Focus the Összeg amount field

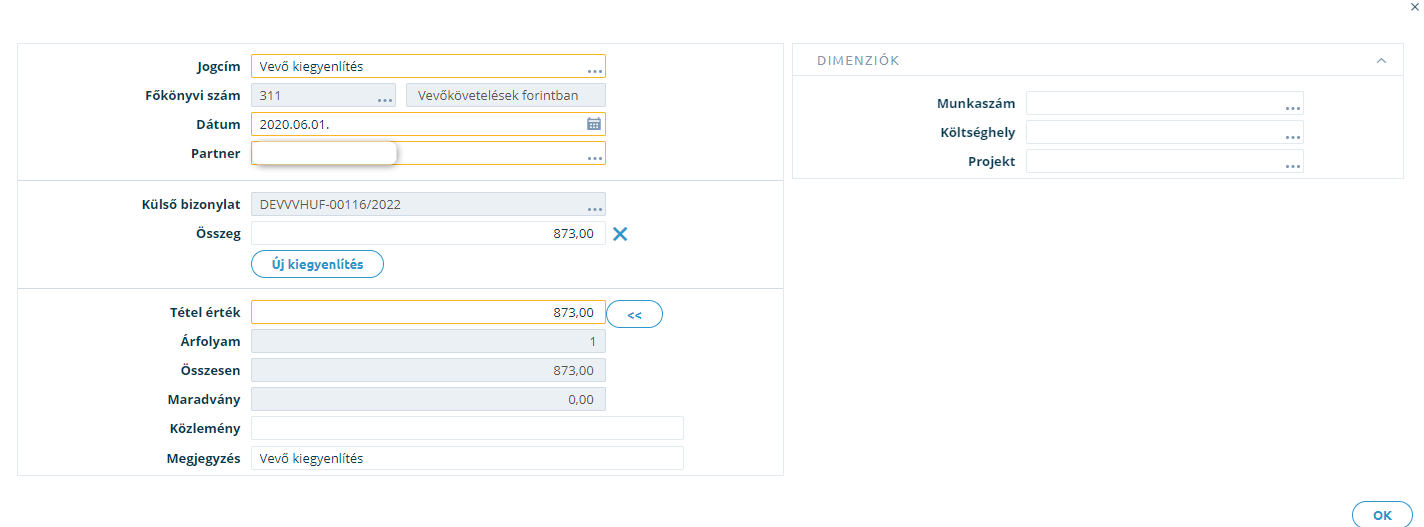(428, 233)
